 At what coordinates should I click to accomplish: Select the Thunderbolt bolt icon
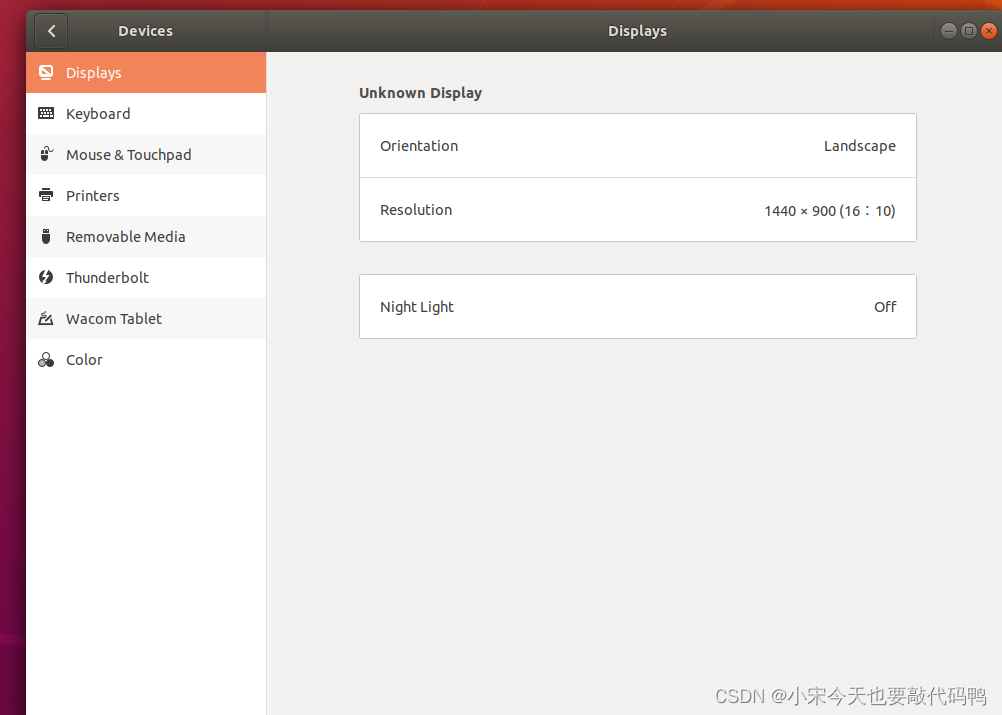pyautogui.click(x=46, y=277)
